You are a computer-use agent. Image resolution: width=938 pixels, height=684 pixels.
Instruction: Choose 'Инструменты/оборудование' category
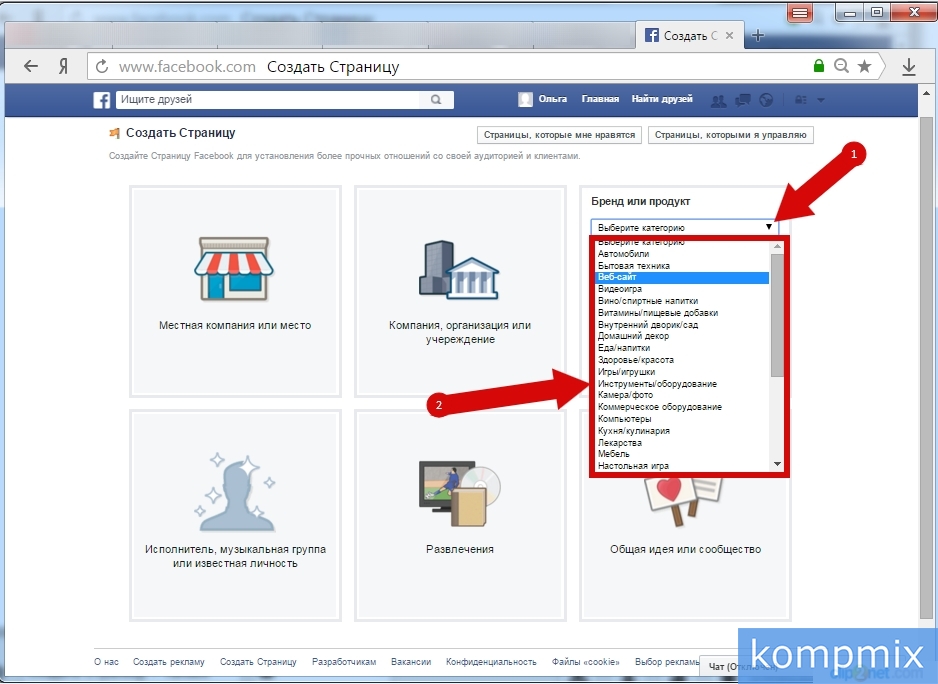point(683,384)
